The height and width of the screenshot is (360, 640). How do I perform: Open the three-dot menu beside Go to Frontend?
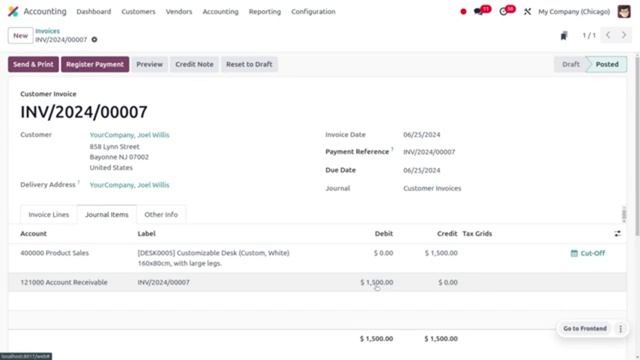[620, 329]
